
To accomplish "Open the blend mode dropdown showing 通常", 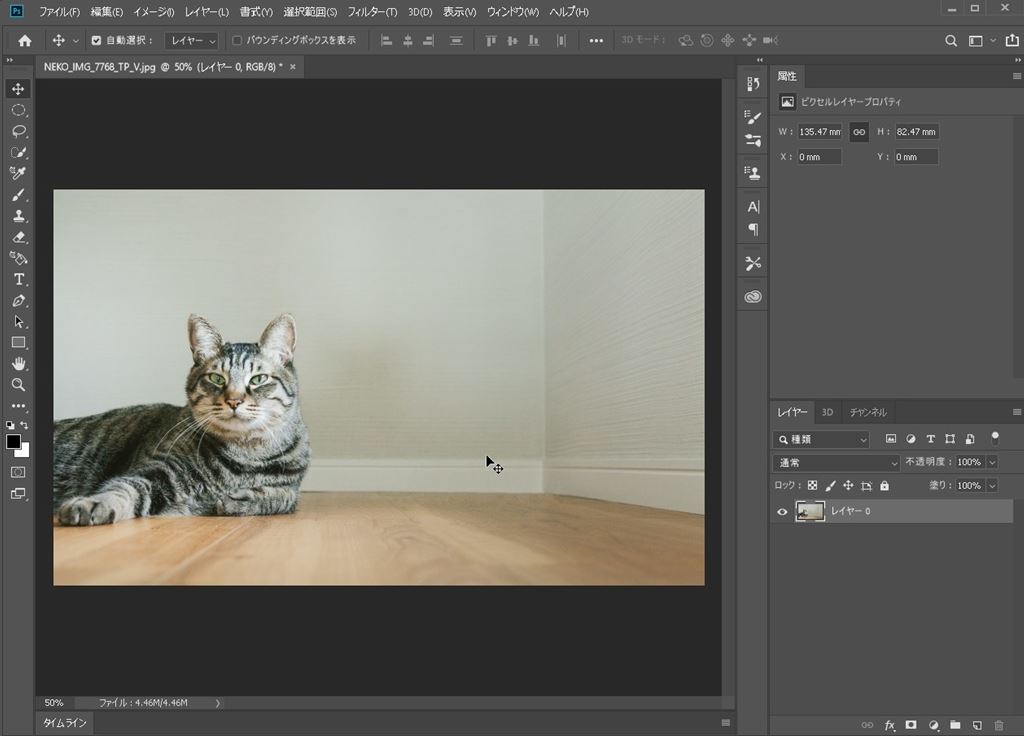I will 837,463.
